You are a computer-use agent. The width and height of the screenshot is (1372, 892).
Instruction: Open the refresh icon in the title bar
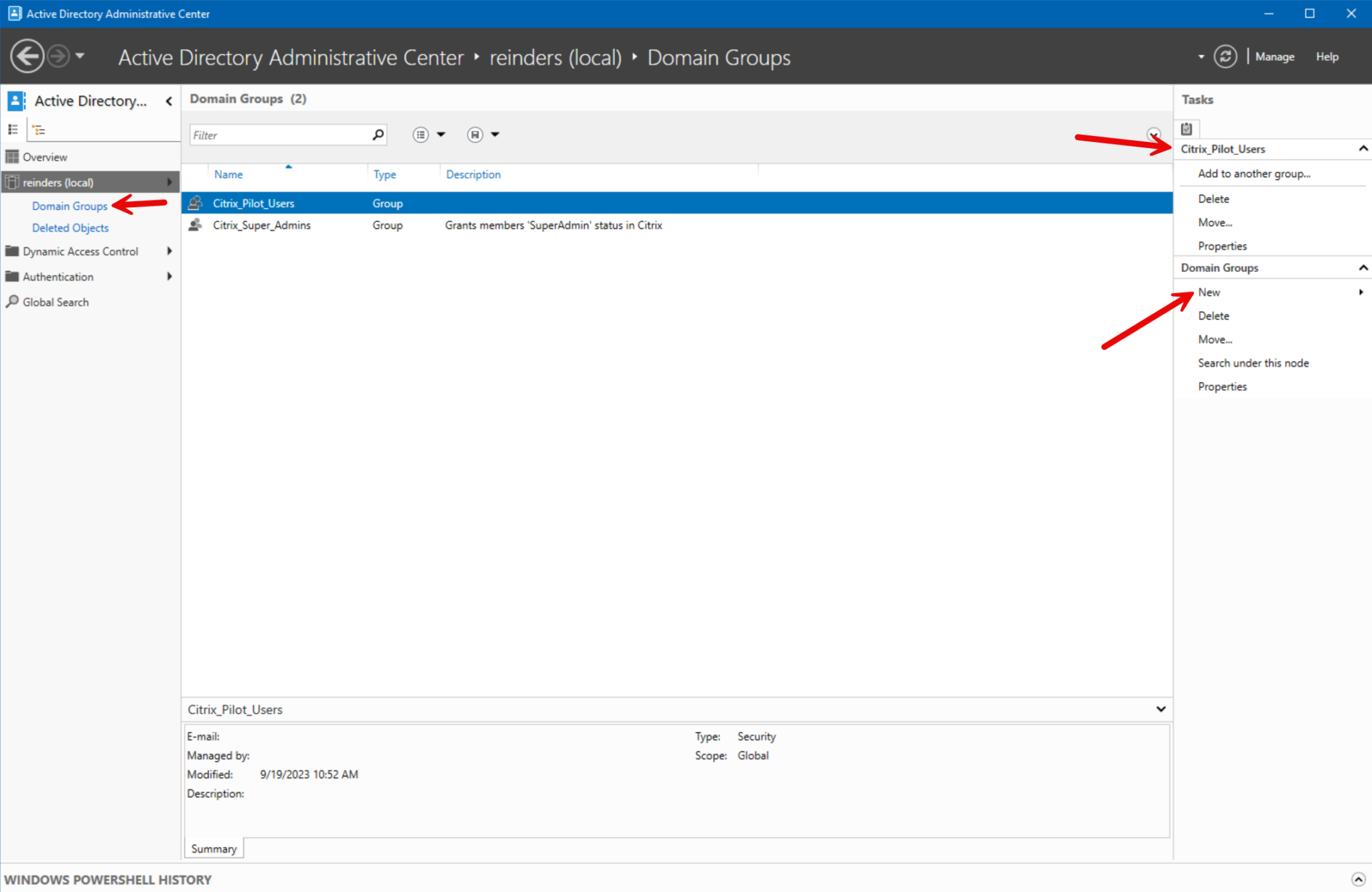point(1225,56)
